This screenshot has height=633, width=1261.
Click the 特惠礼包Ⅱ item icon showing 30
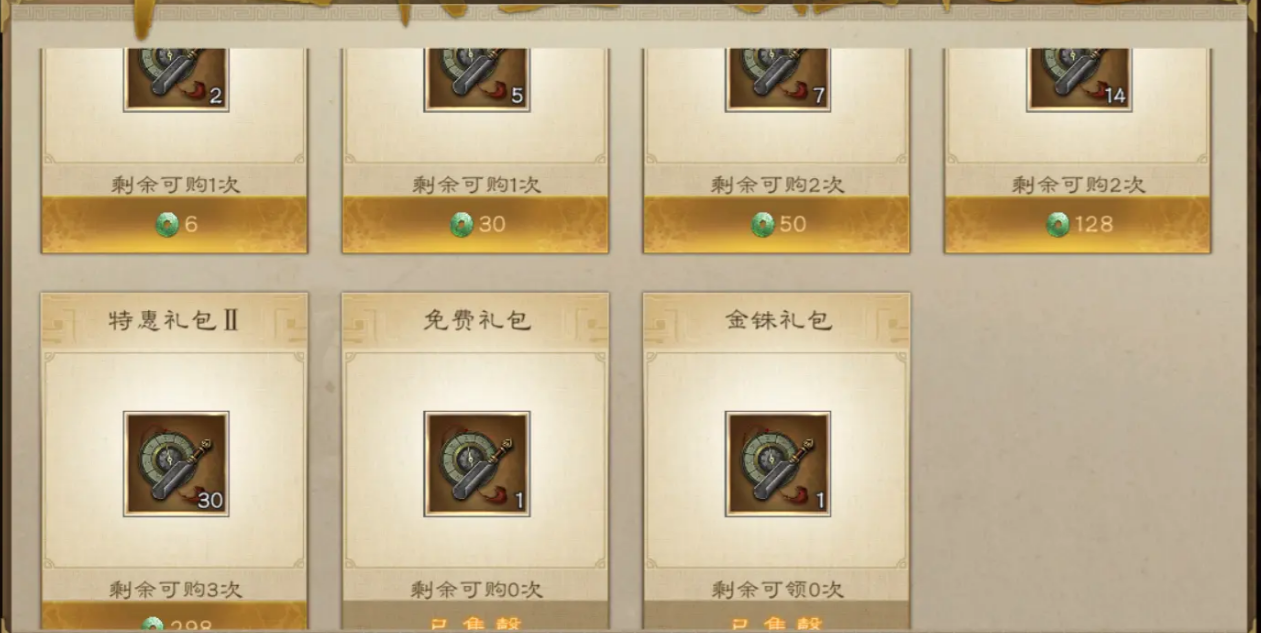(176, 464)
